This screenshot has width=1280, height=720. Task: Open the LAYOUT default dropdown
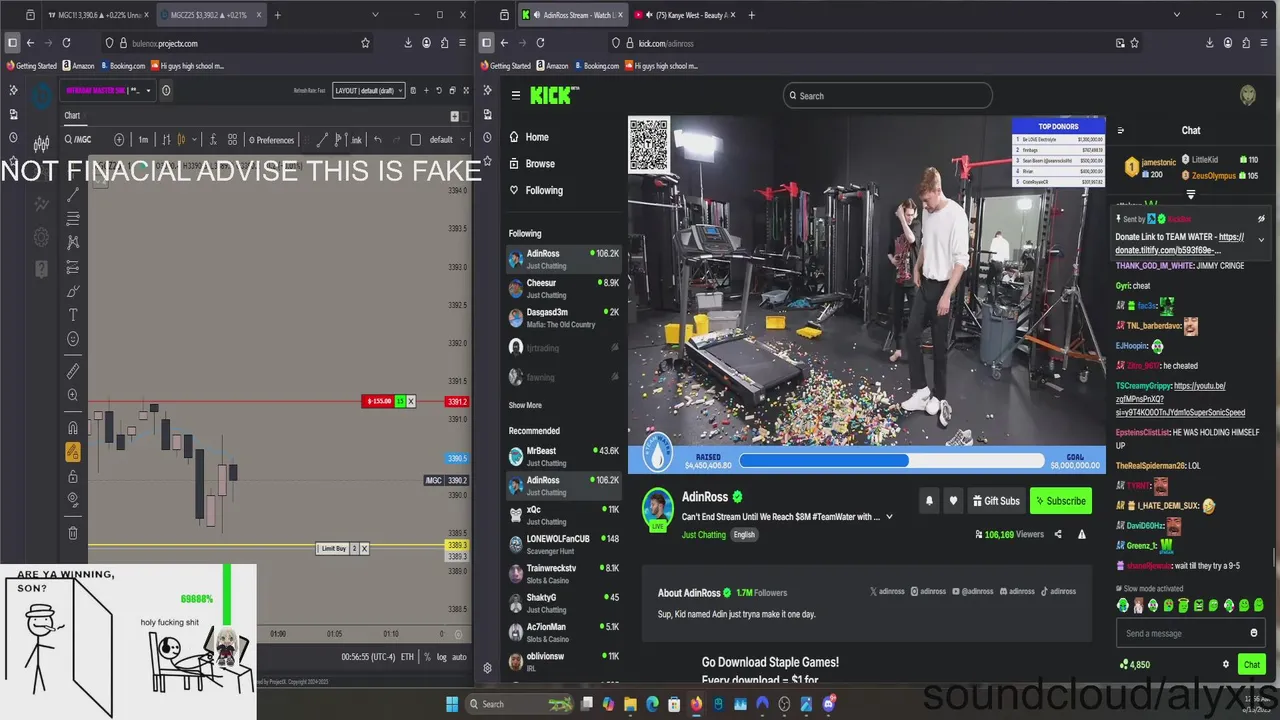pos(368,91)
